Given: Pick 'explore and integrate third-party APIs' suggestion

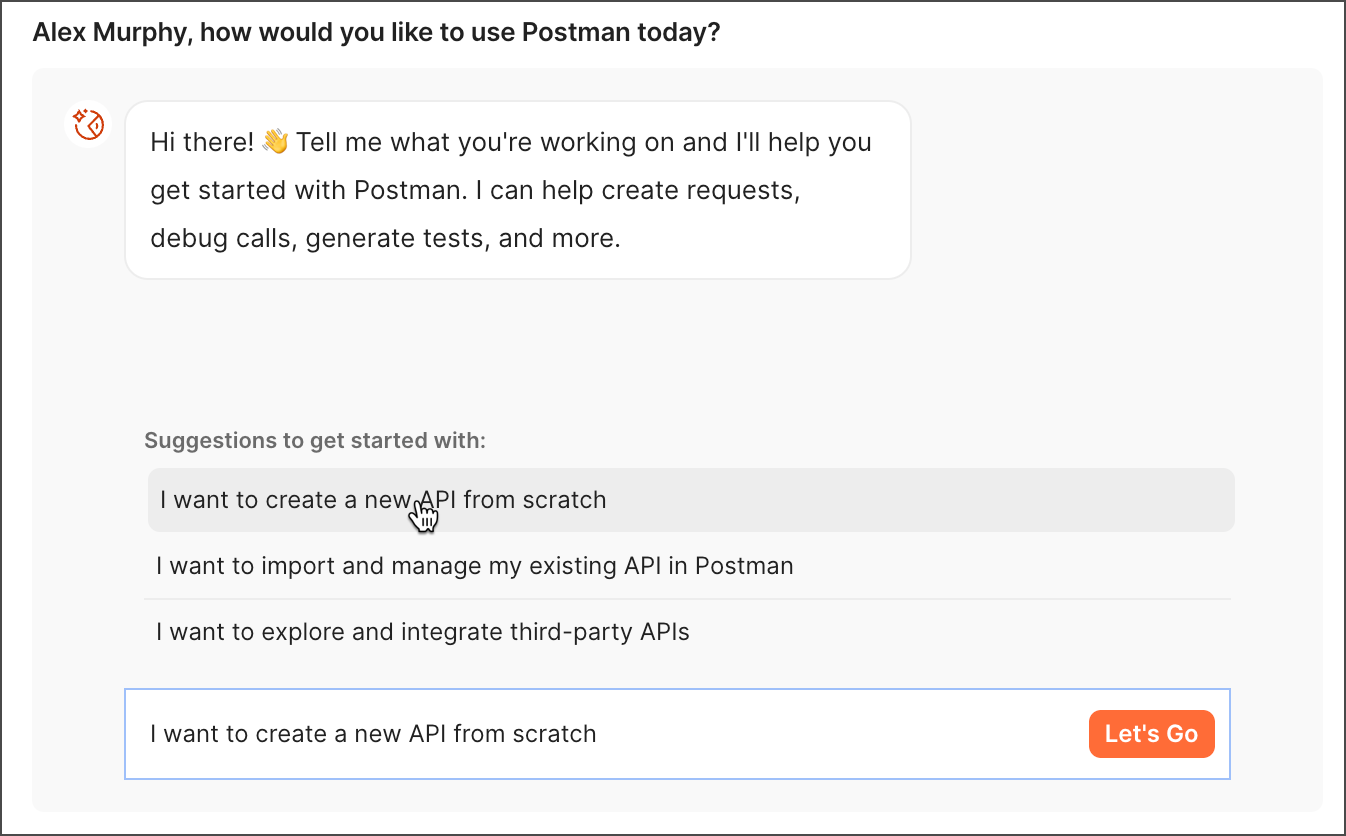Looking at the screenshot, I should coord(423,632).
